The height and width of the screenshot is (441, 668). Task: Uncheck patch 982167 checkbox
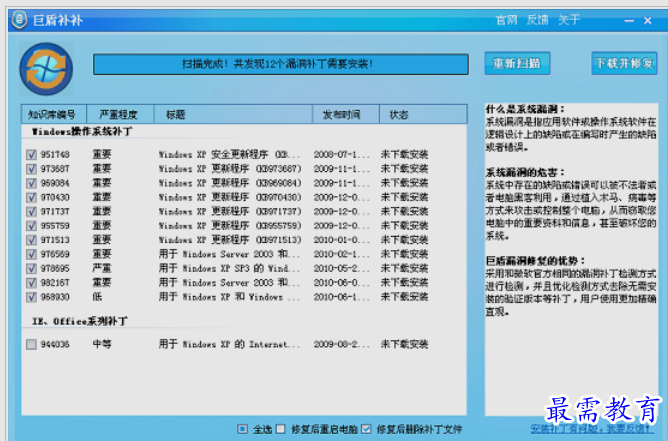point(31,282)
